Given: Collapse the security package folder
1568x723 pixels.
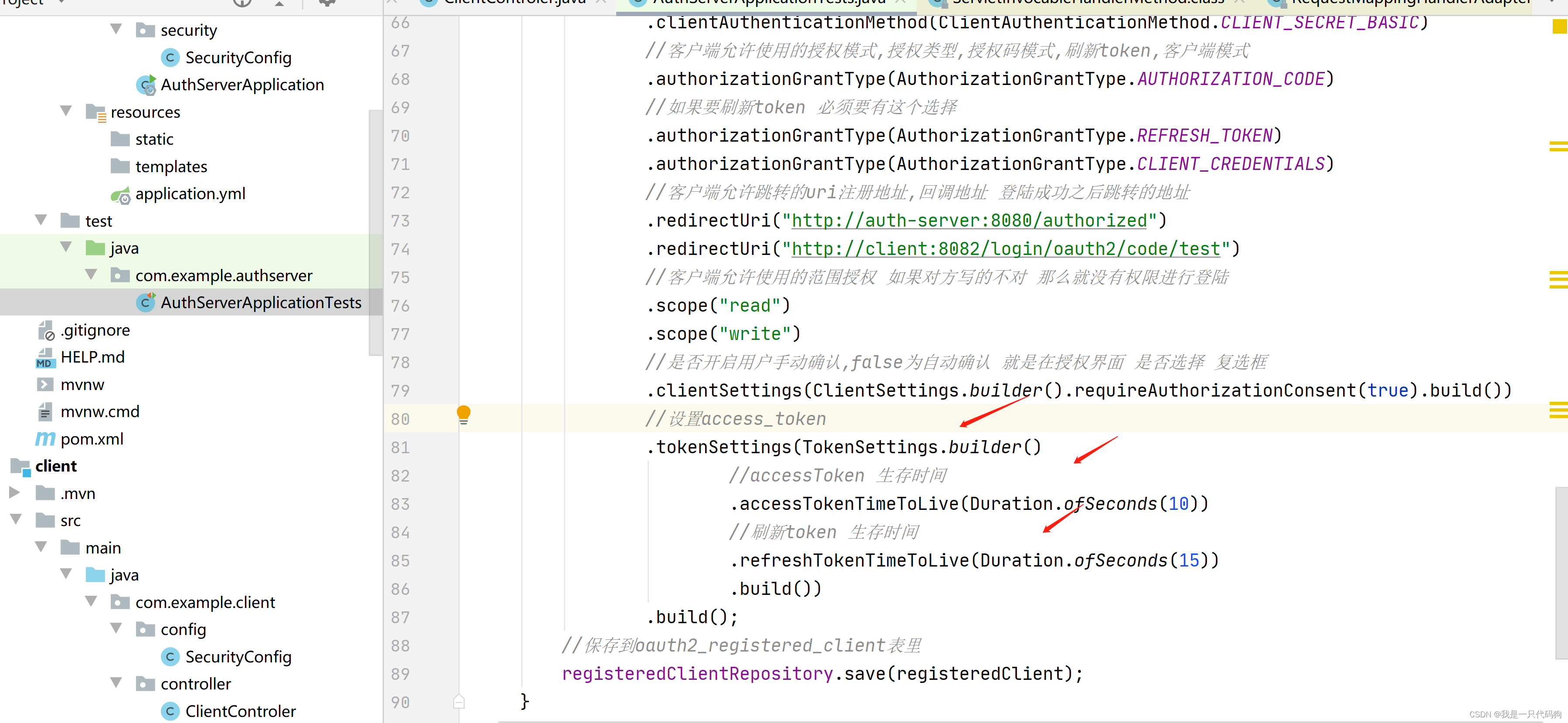Looking at the screenshot, I should (116, 29).
